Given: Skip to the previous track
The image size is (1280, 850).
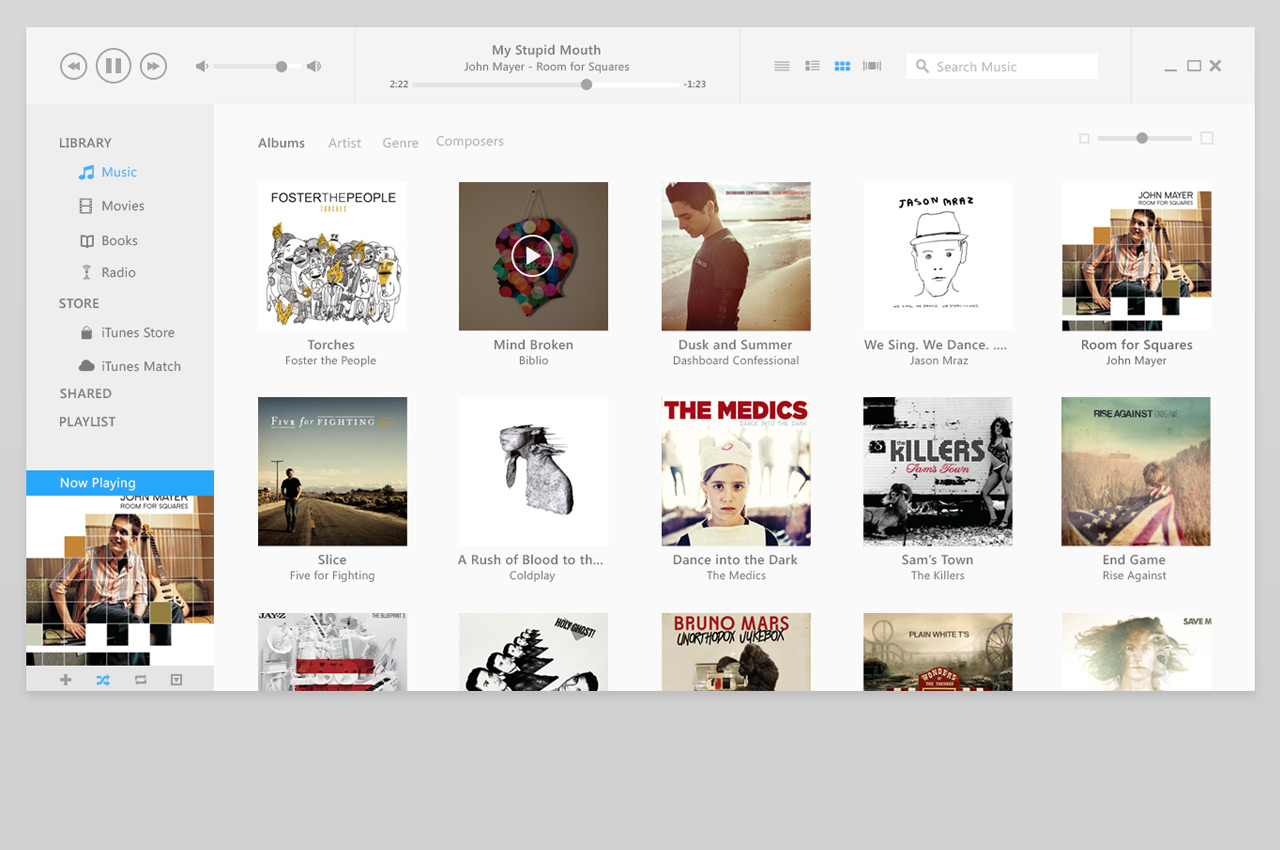Looking at the screenshot, I should click(x=73, y=66).
